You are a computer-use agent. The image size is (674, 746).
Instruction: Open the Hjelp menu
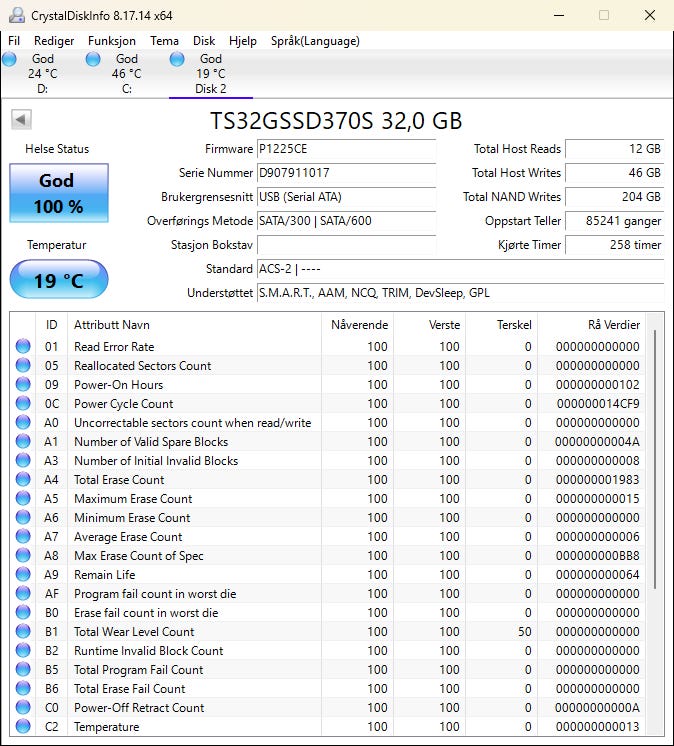[x=243, y=41]
